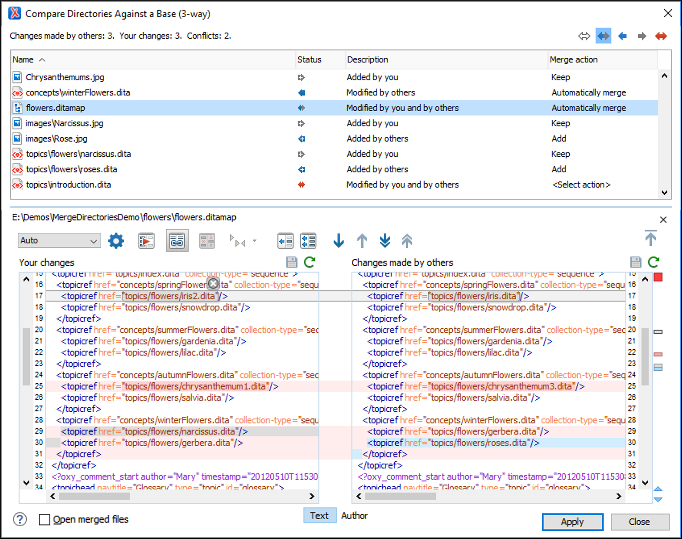Open Select action dropdown for introduction.dita
This screenshot has width=682, height=539.
(x=580, y=185)
